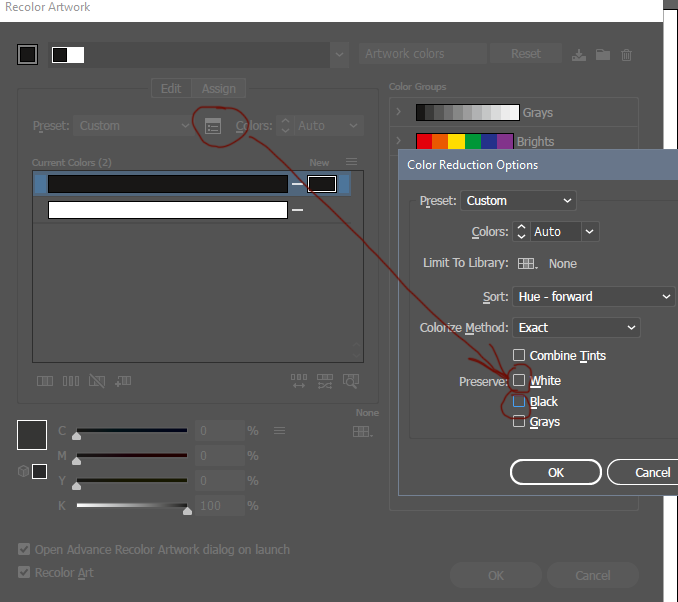Click the dash arrow of the white color row

click(x=297, y=210)
